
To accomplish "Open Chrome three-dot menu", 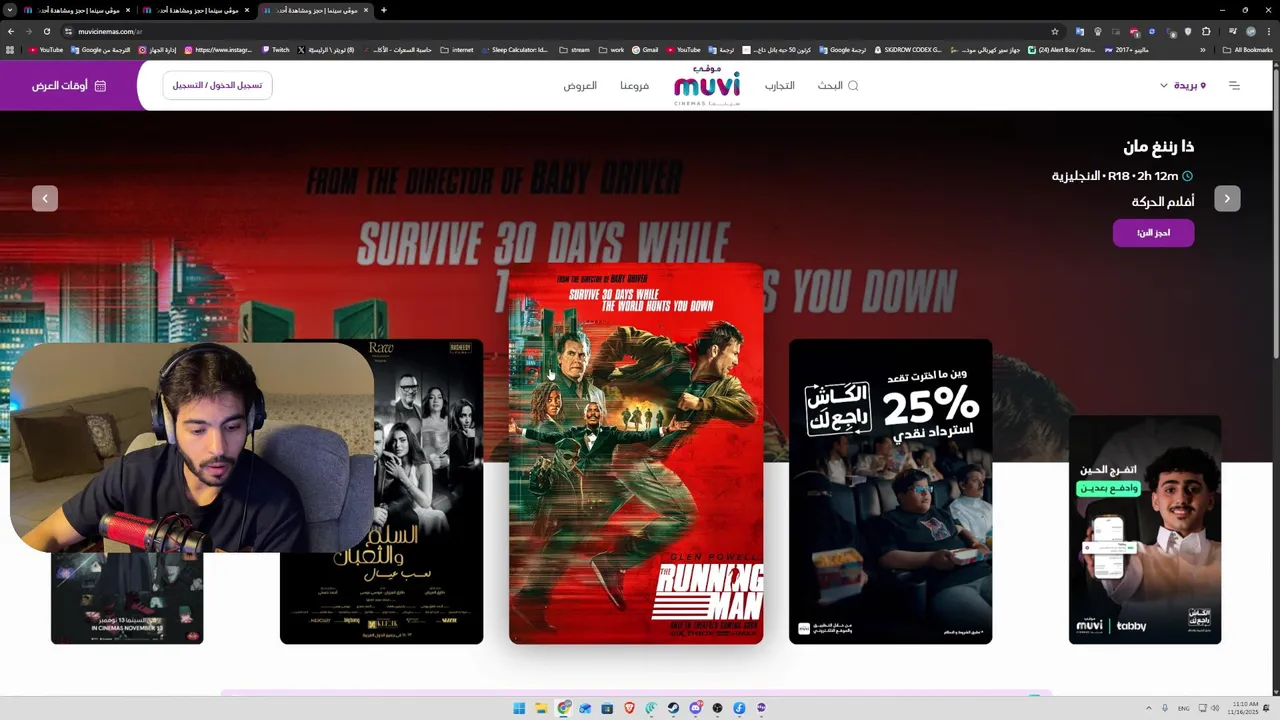I will pyautogui.click(x=1269, y=31).
